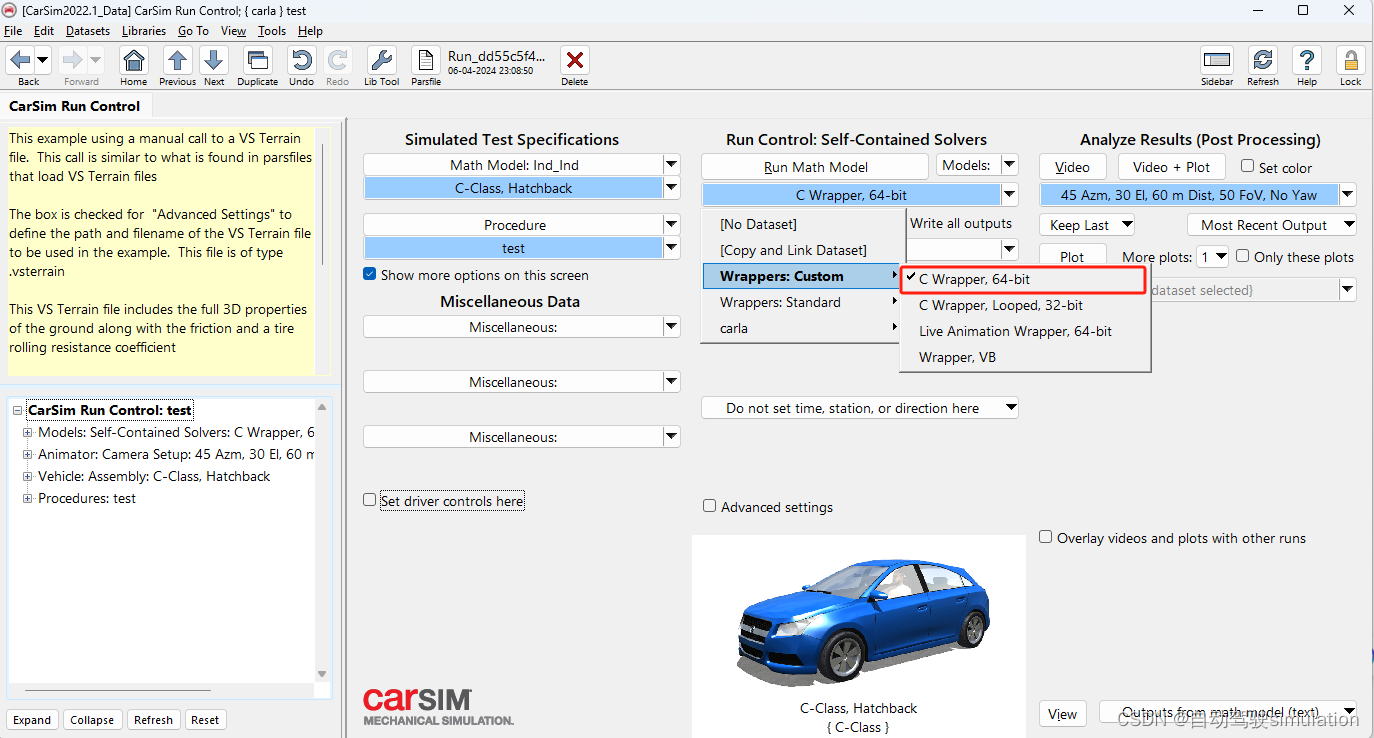This screenshot has height=738, width=1374.
Task: Open the Parsfile document icon
Action: pyautogui.click(x=425, y=60)
